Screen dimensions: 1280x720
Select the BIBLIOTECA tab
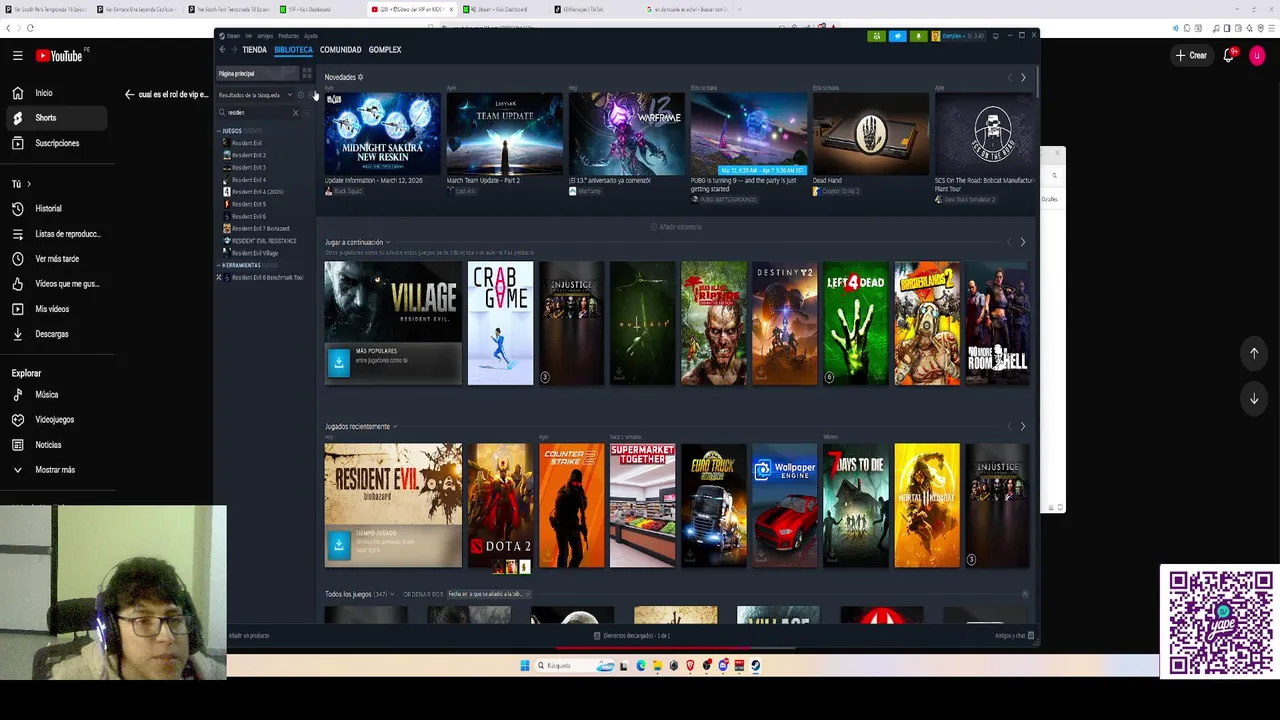click(x=293, y=49)
